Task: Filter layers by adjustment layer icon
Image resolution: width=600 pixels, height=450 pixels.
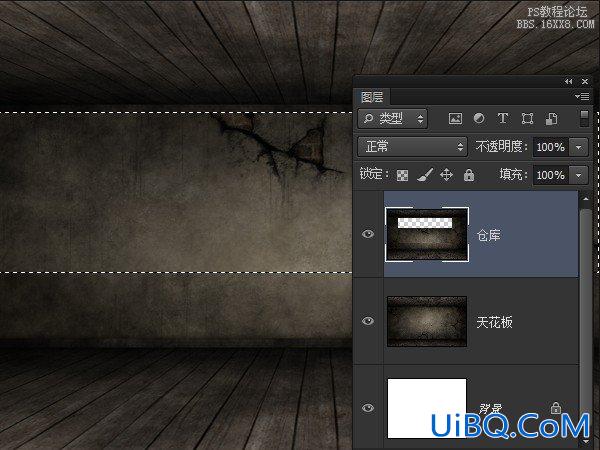Action: point(479,118)
